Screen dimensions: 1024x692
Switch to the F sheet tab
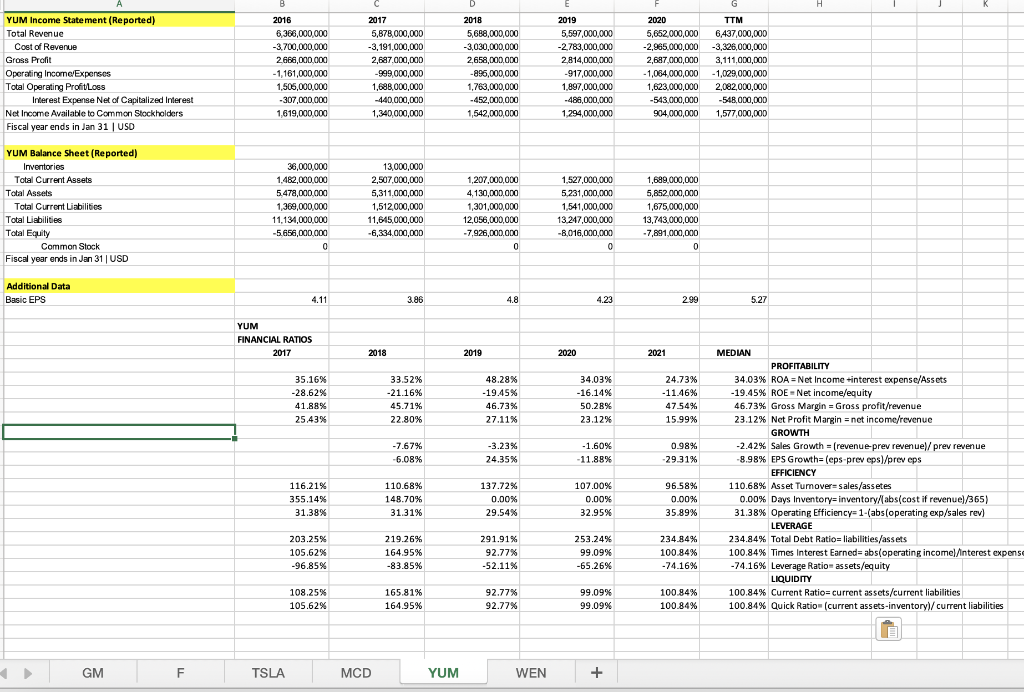click(180, 672)
